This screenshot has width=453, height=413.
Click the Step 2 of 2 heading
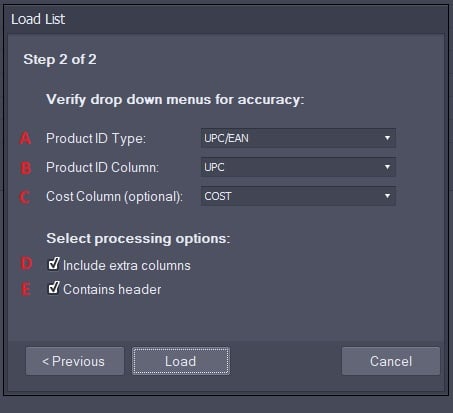click(60, 60)
